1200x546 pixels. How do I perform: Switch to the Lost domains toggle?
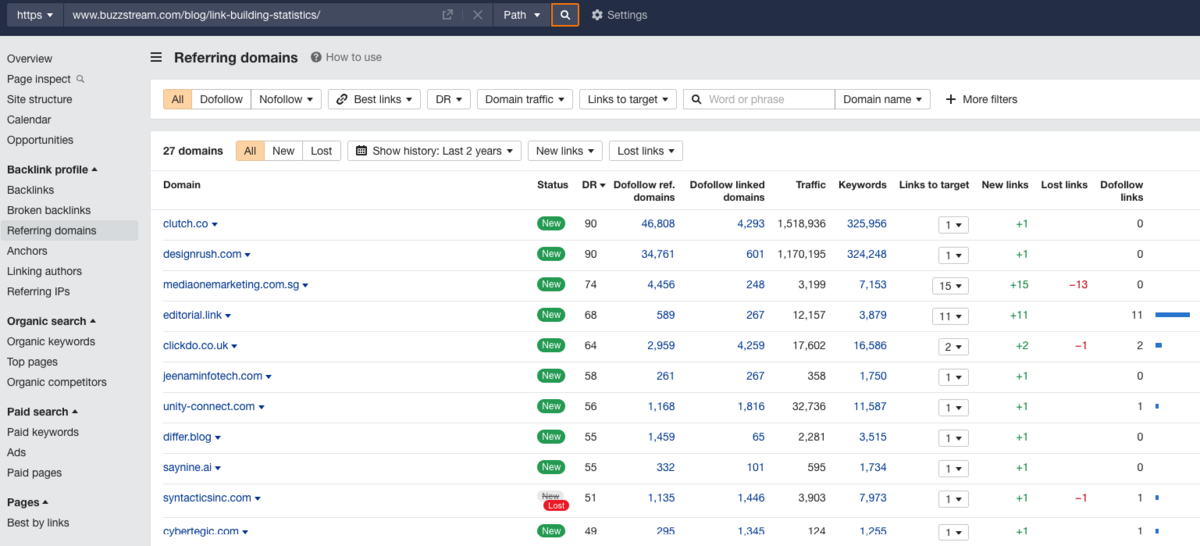pos(321,151)
